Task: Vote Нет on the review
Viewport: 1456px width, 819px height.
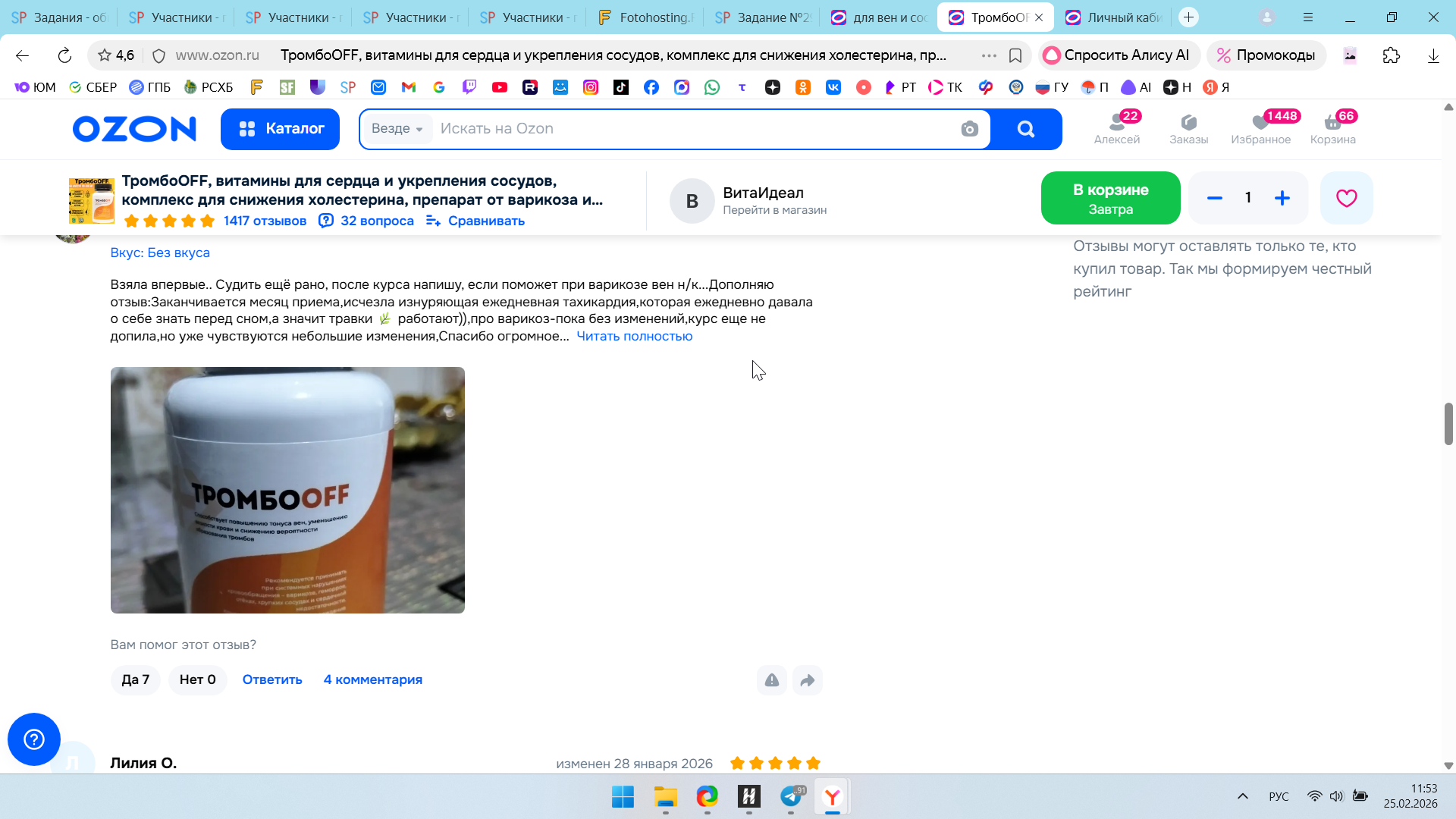Action: [x=197, y=680]
